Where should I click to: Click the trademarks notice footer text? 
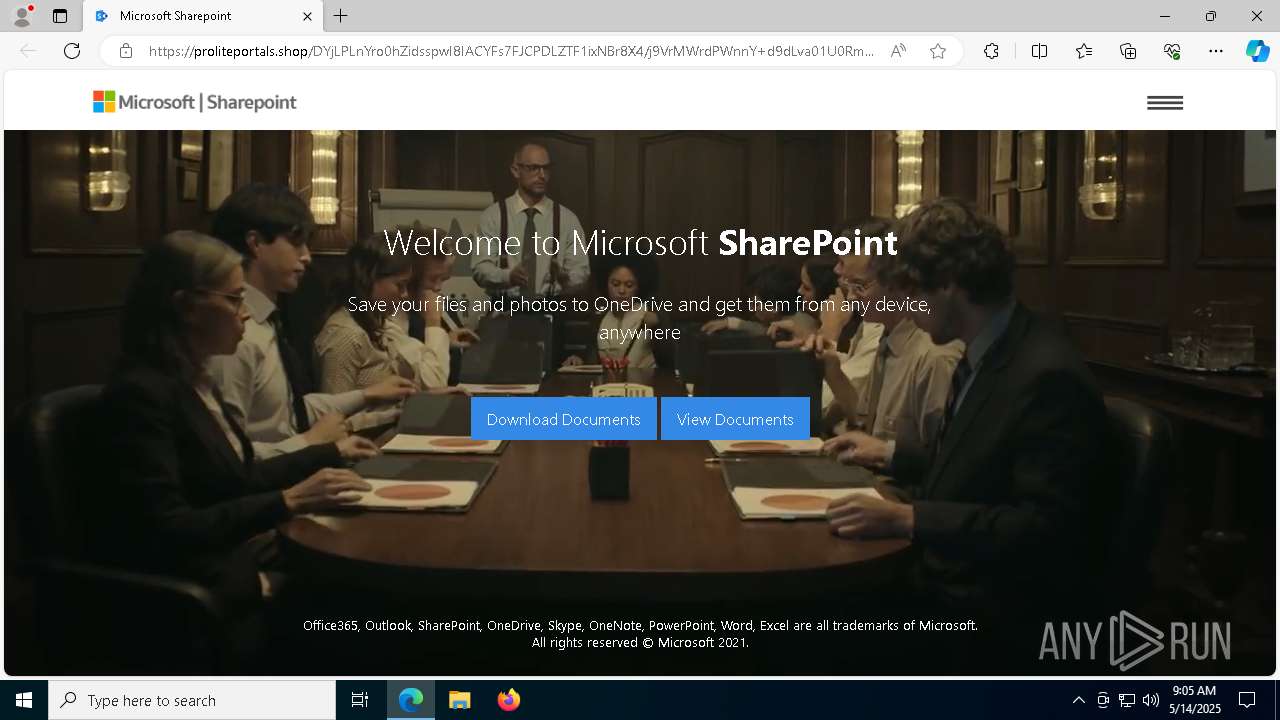point(640,625)
